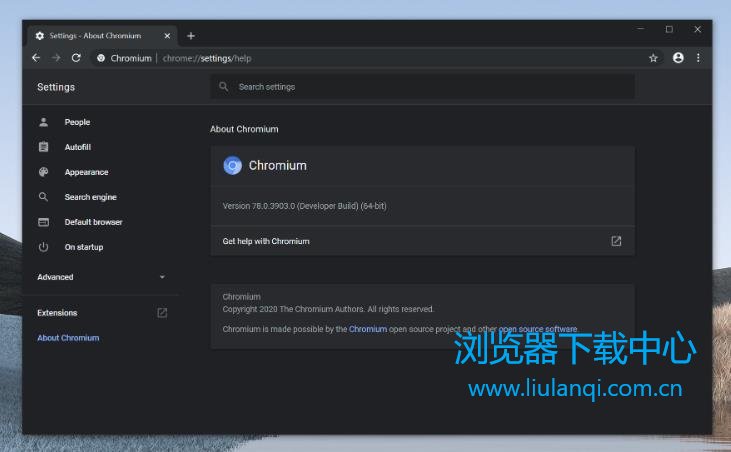Open Extensions from the sidebar
This screenshot has height=452, width=731.
point(57,313)
